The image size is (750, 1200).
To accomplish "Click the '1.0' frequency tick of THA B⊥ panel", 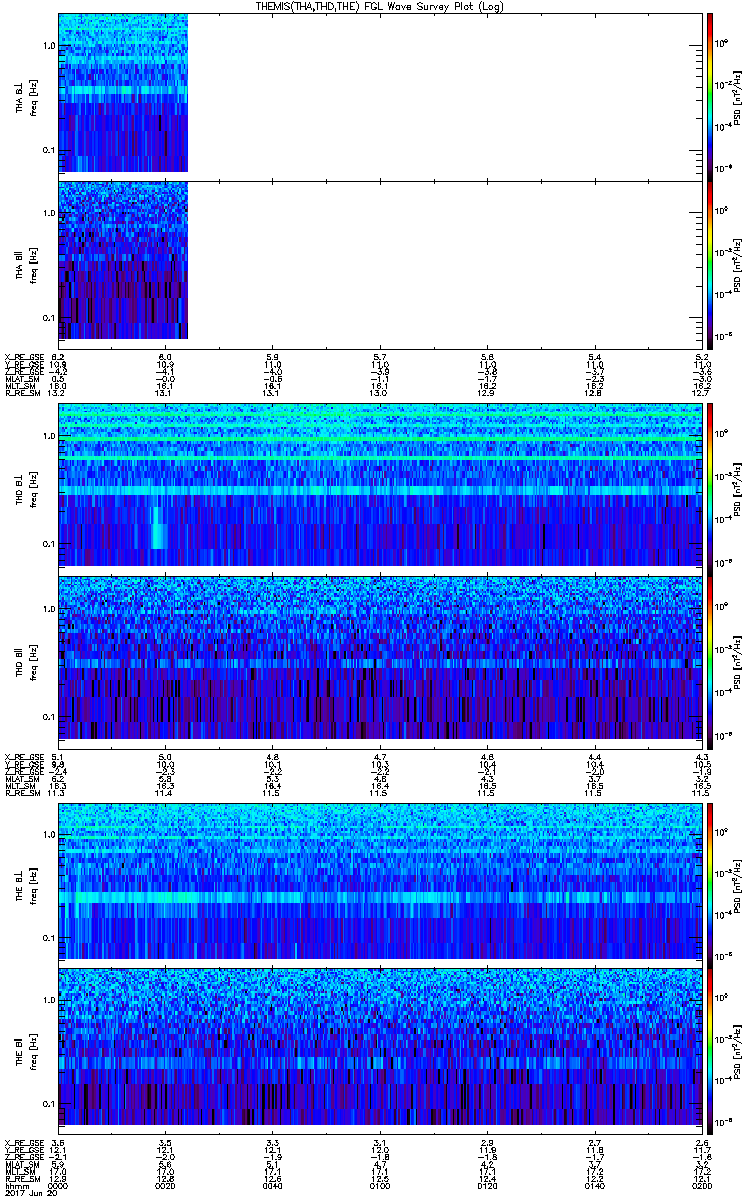I will [x=48, y=46].
